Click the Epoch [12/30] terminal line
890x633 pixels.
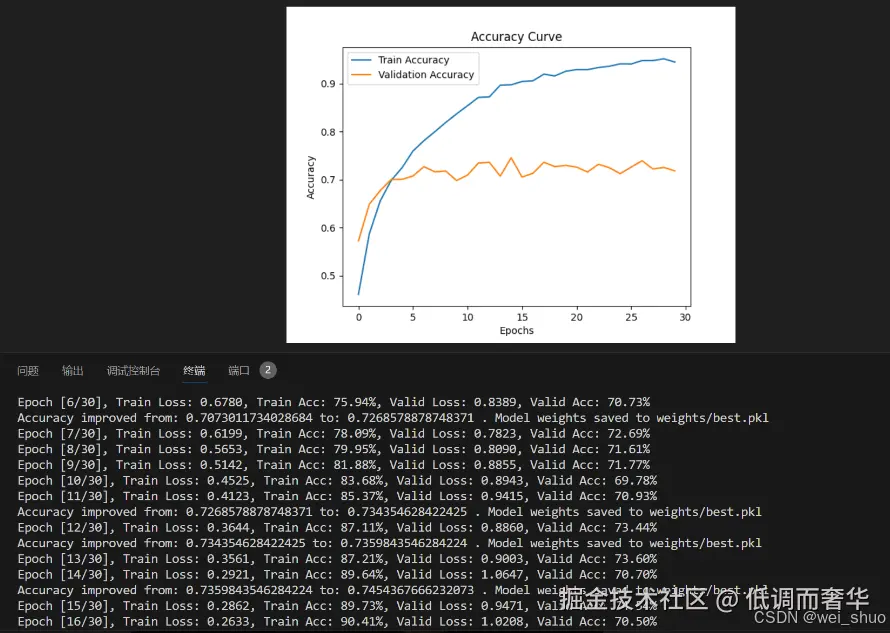point(337,527)
